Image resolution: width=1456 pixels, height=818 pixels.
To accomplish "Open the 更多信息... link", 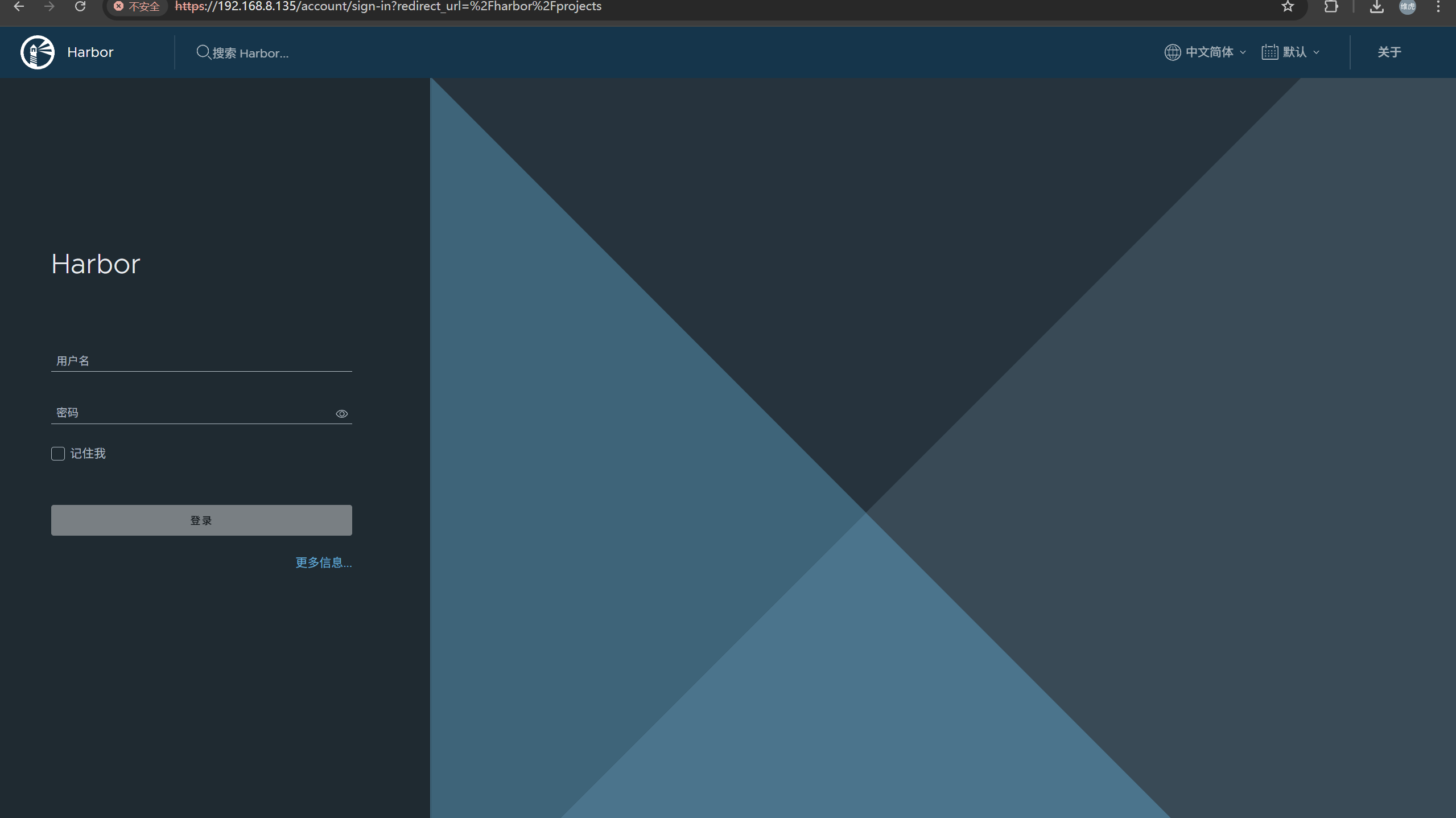I will click(324, 562).
